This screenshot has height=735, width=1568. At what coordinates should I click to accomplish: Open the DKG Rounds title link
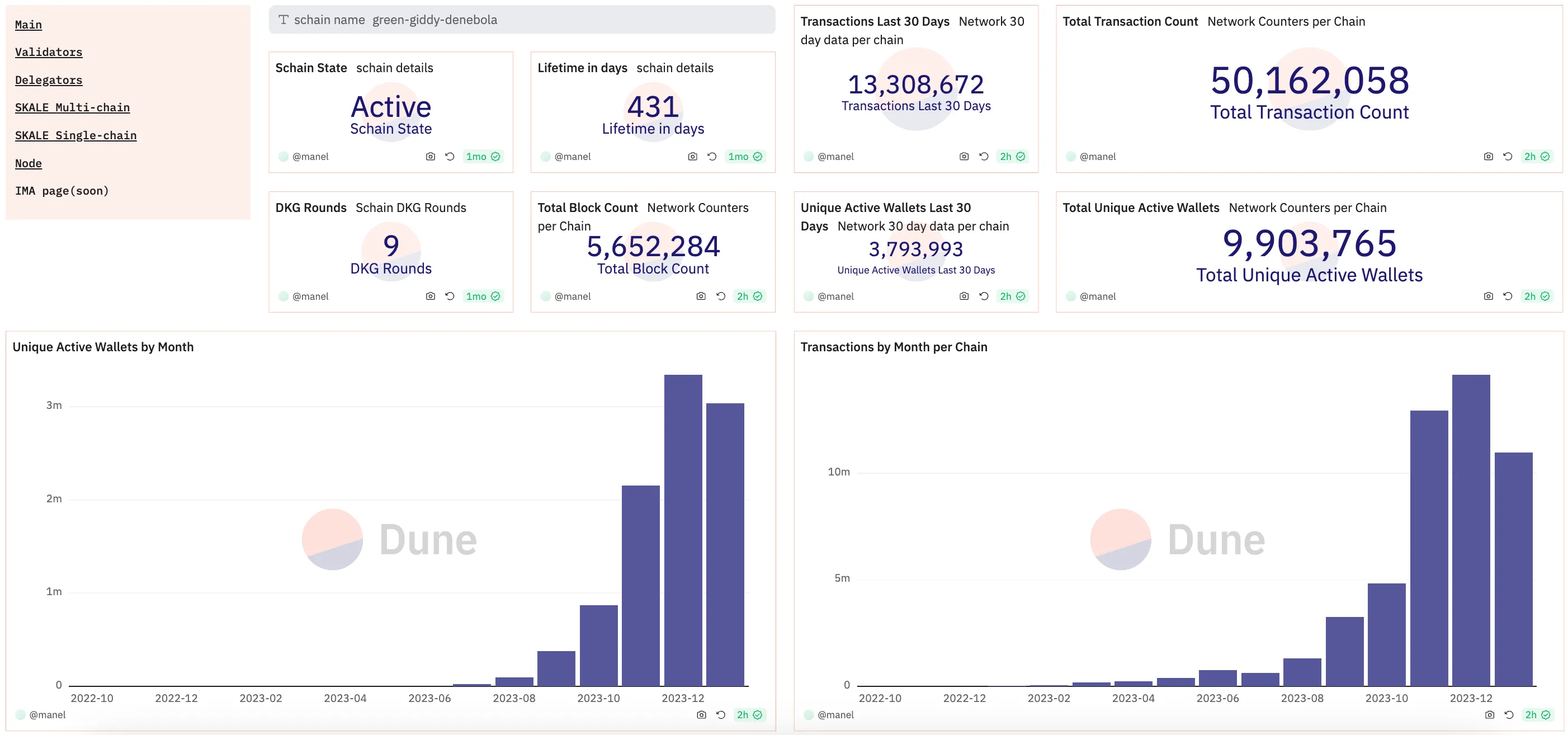311,208
